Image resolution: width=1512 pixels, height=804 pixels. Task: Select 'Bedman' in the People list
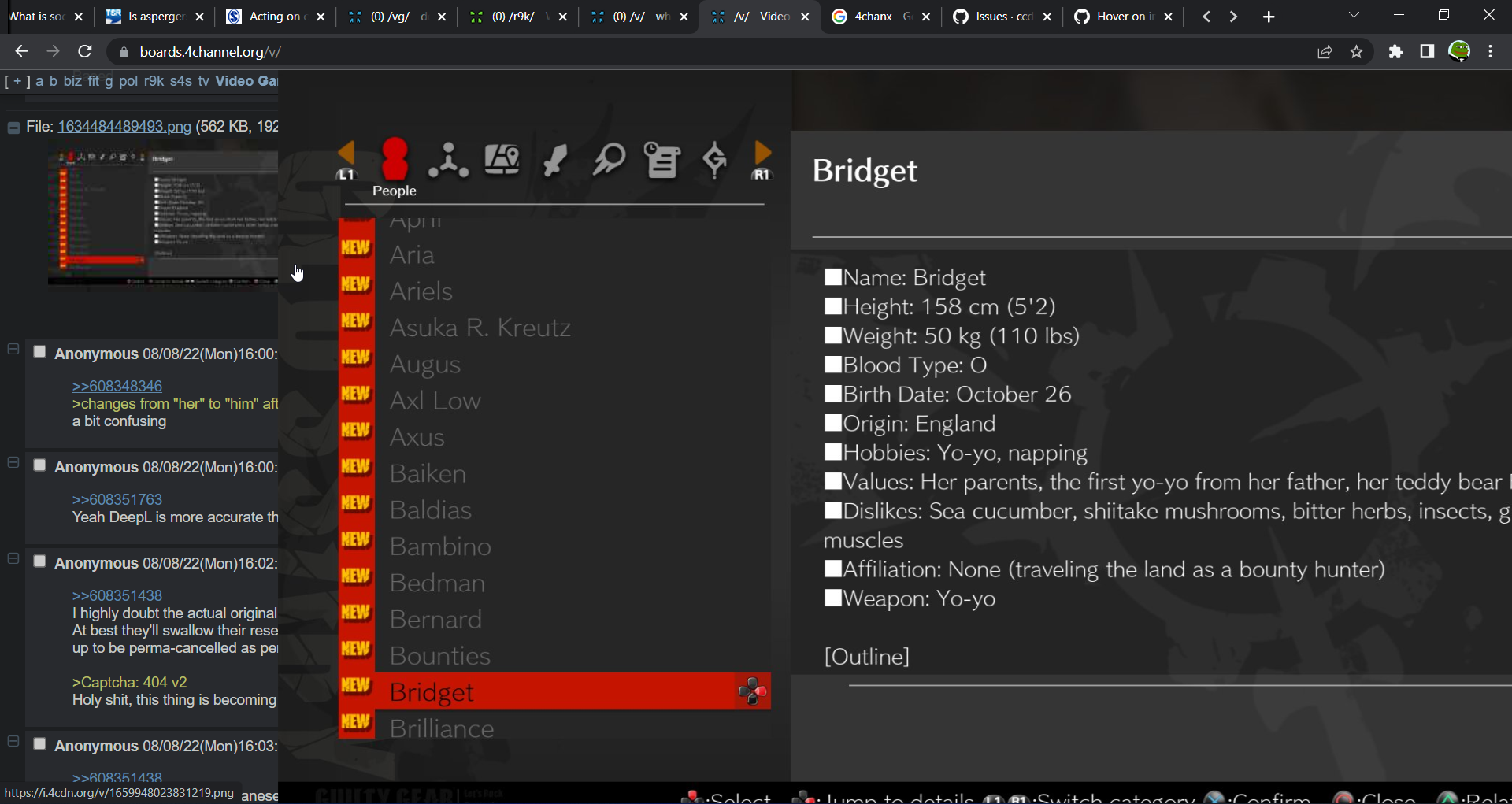click(x=437, y=583)
